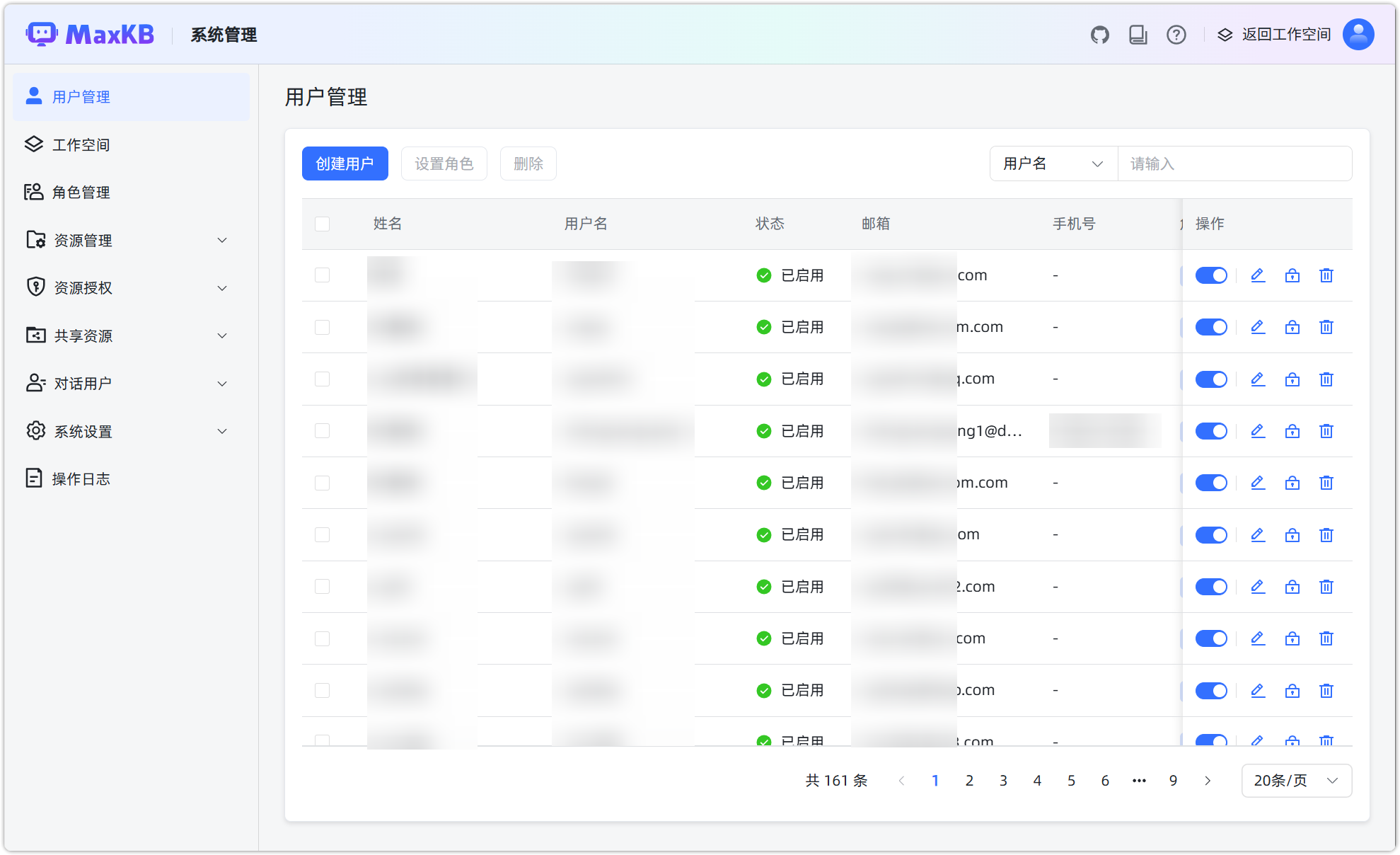Select the 角色管理 sidebar icon
This screenshot has width=1400, height=855.
coord(35,192)
